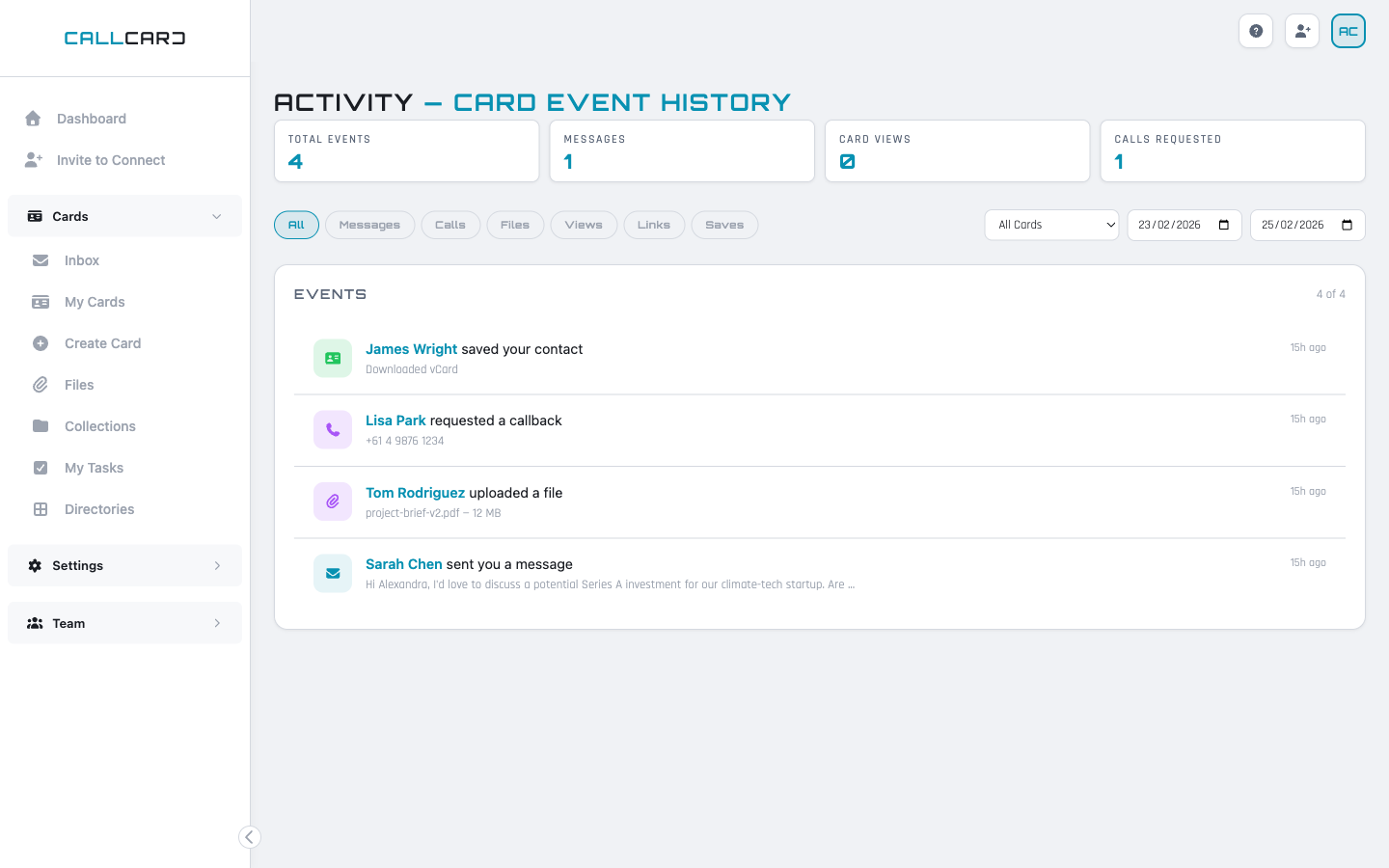Click the Invite to Connect icon
The image size is (1389, 868).
pos(34,159)
